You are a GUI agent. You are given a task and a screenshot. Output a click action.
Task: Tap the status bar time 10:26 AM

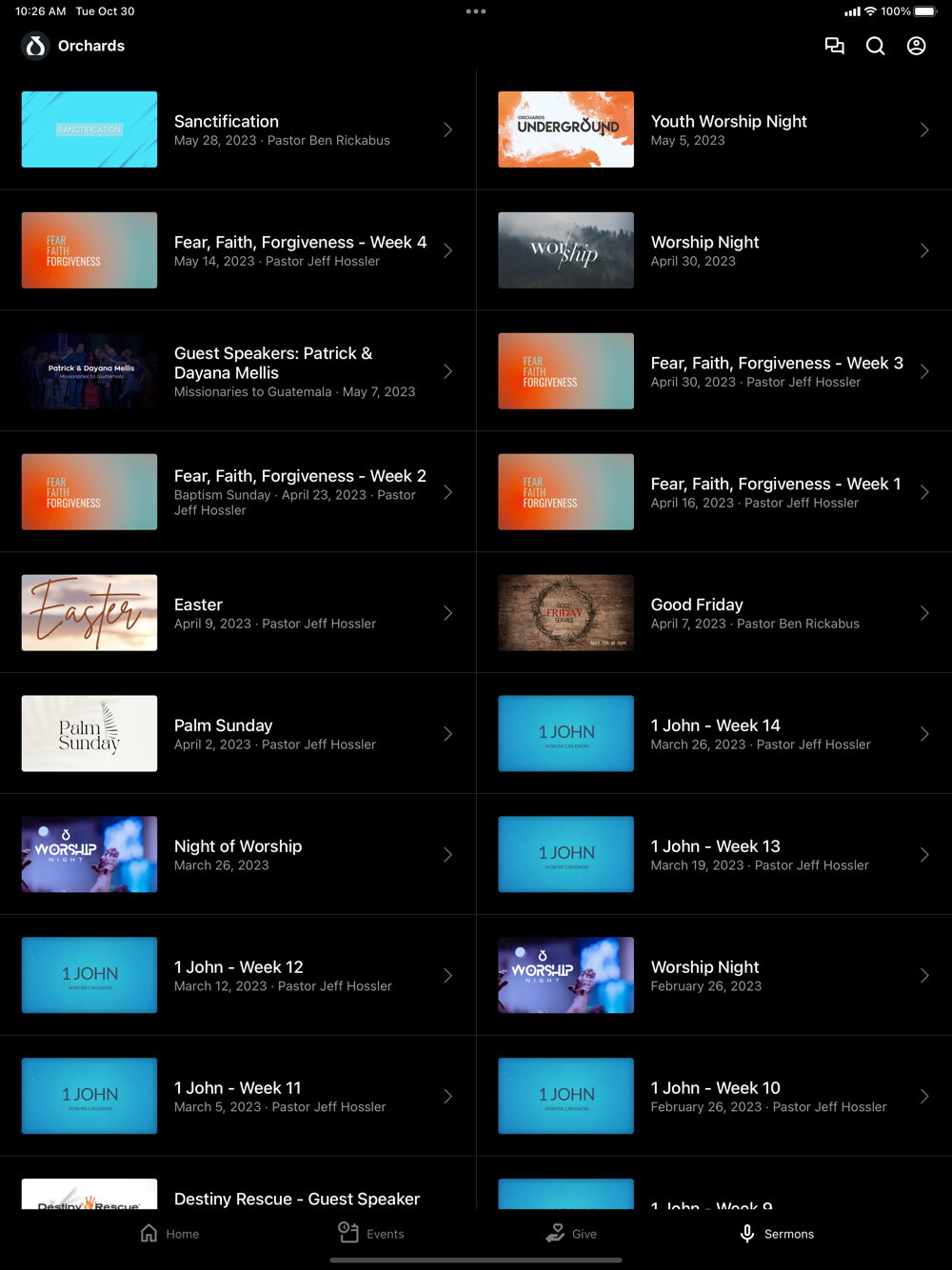[41, 11]
